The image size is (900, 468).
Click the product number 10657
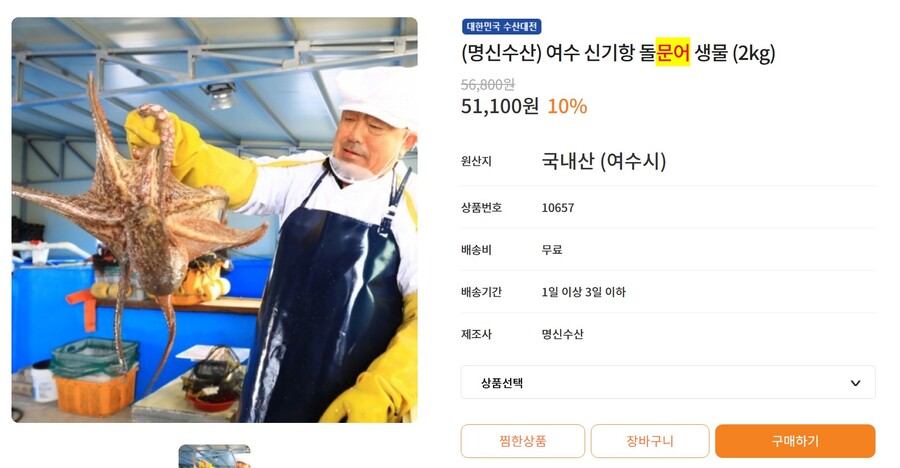[x=558, y=208]
